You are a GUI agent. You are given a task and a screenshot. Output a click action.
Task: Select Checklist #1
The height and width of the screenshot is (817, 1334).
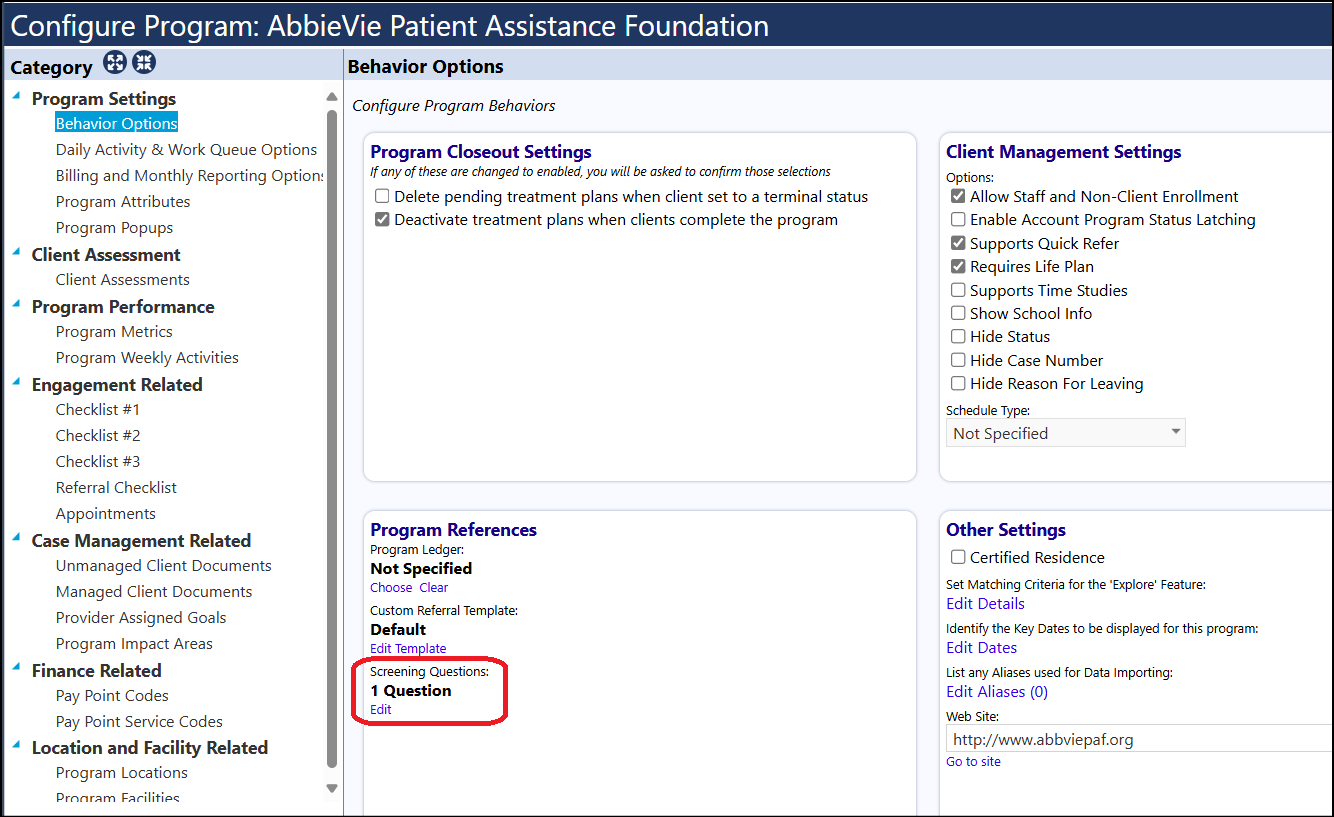[98, 409]
